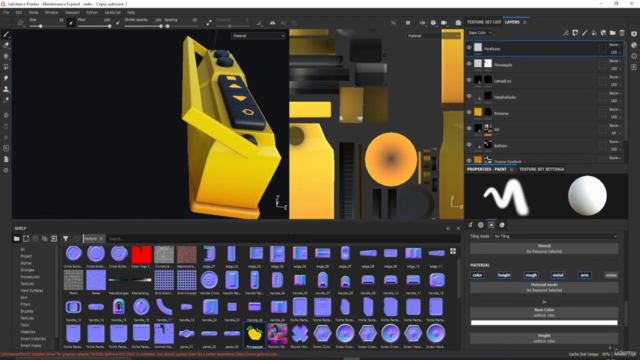Open the Edit menu

click(19, 13)
